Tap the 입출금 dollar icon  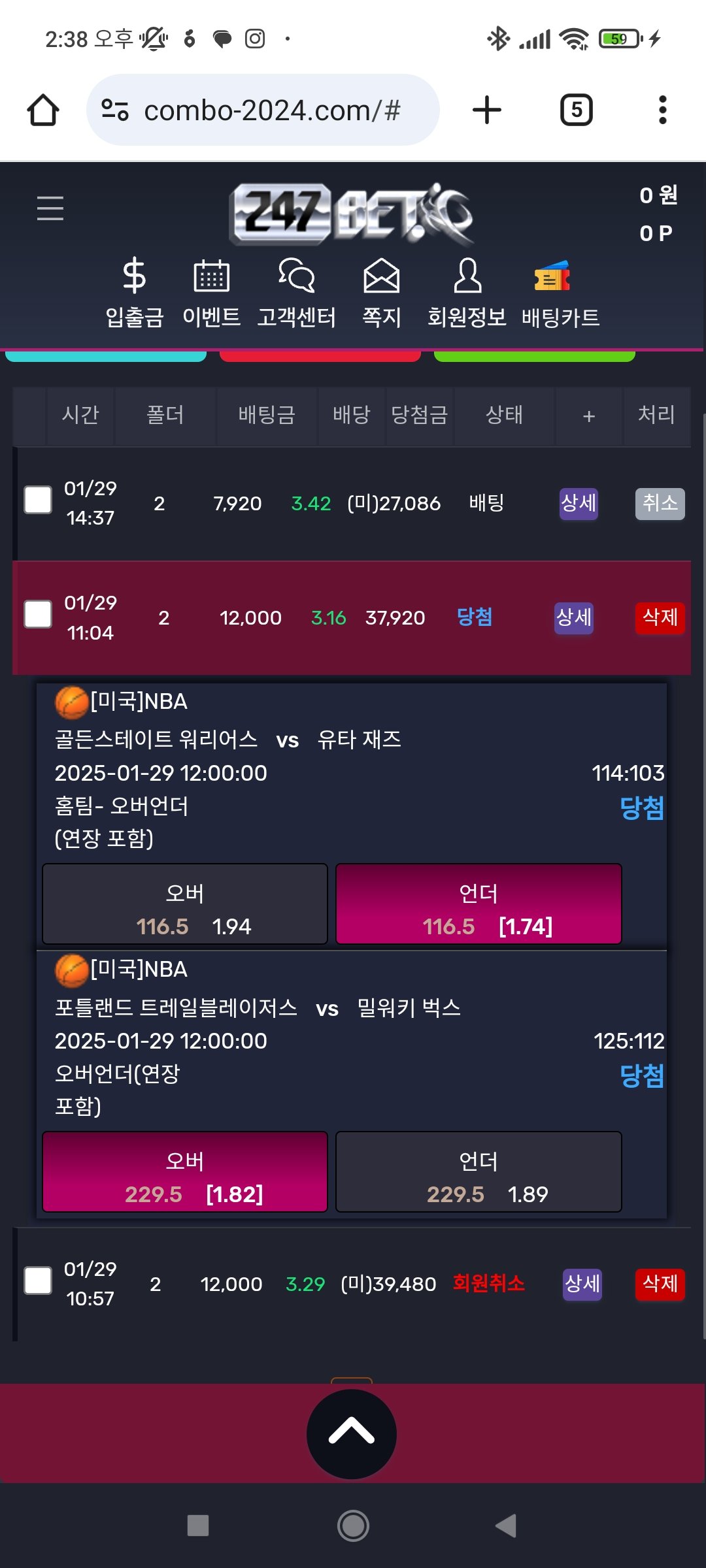134,276
